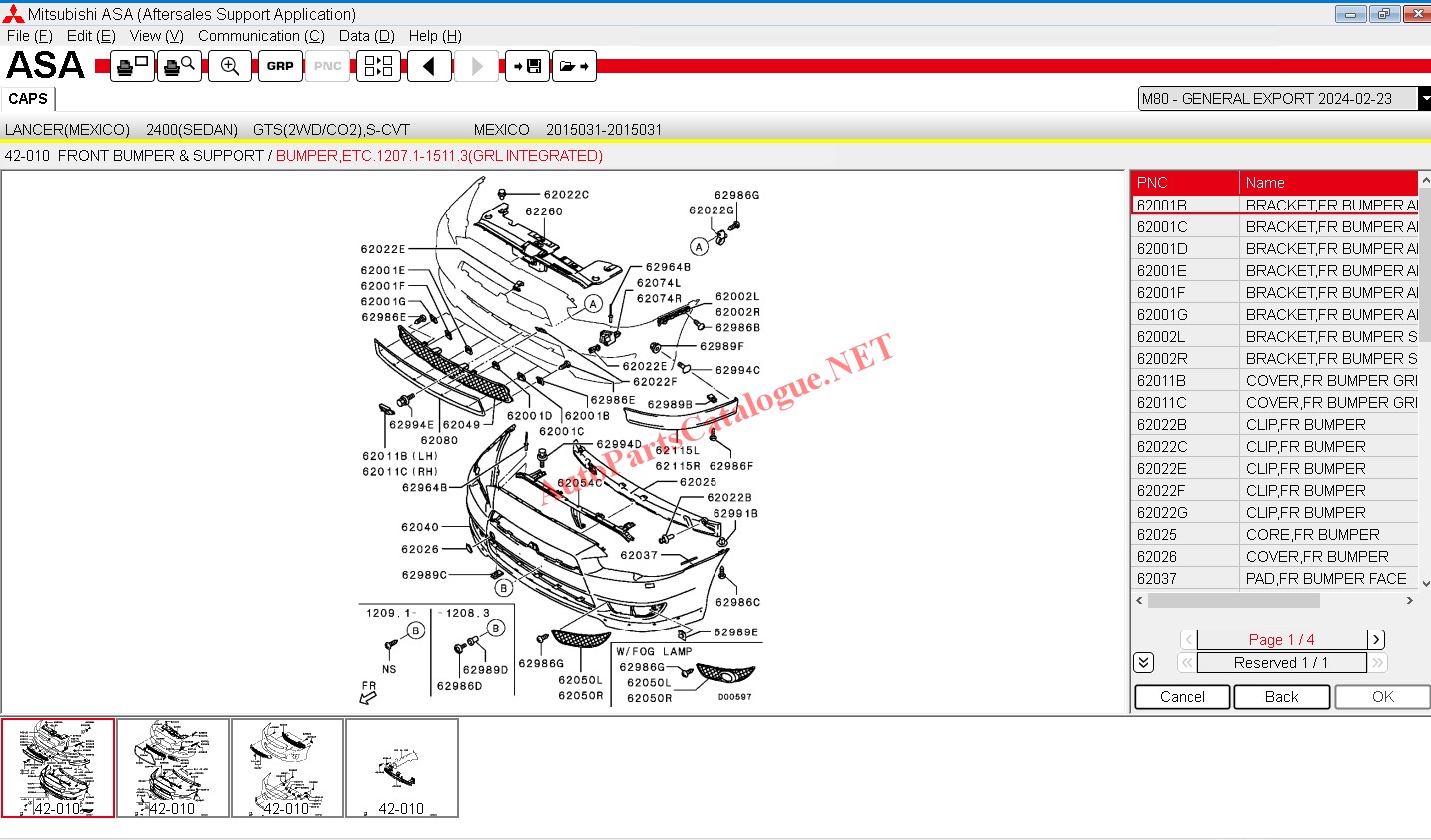
Task: Select the second 42-010 illustration thumbnail
Action: click(173, 768)
